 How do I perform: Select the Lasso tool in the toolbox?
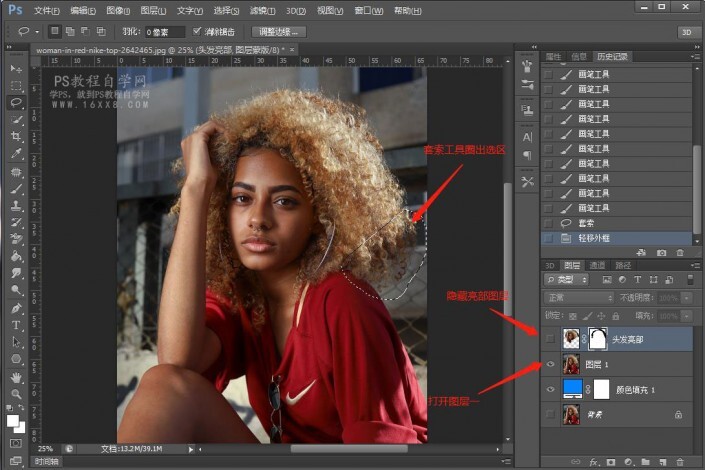click(x=16, y=102)
